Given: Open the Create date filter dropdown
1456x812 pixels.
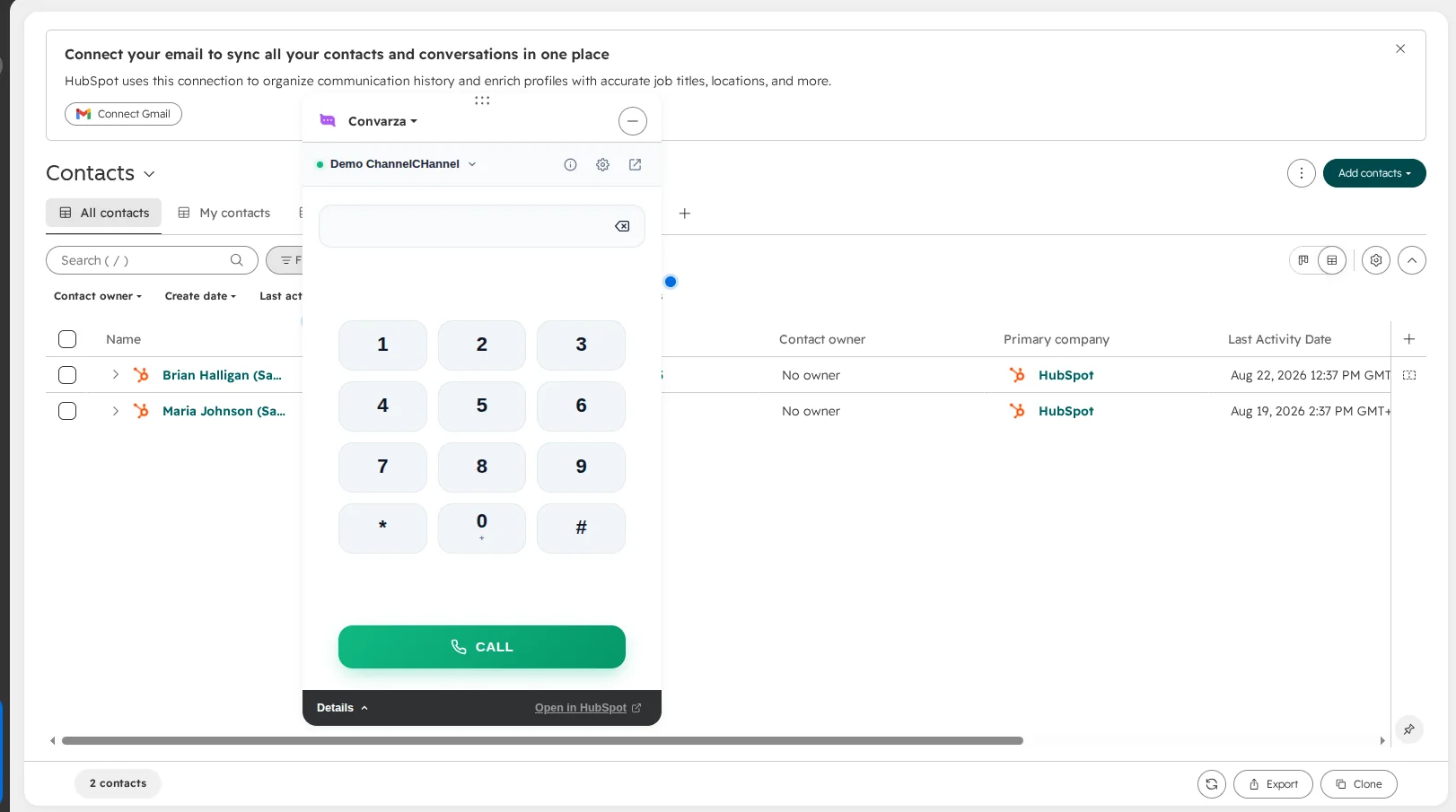Looking at the screenshot, I should (200, 296).
